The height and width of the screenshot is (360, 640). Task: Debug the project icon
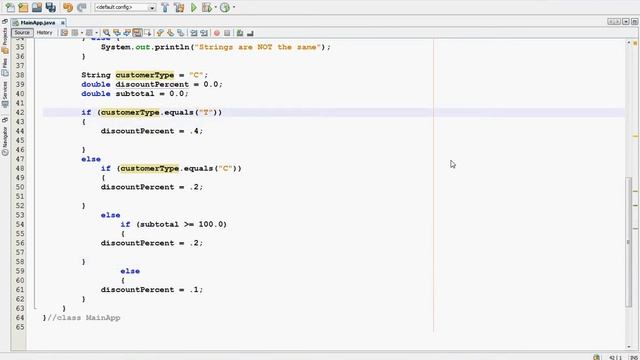click(207, 7)
